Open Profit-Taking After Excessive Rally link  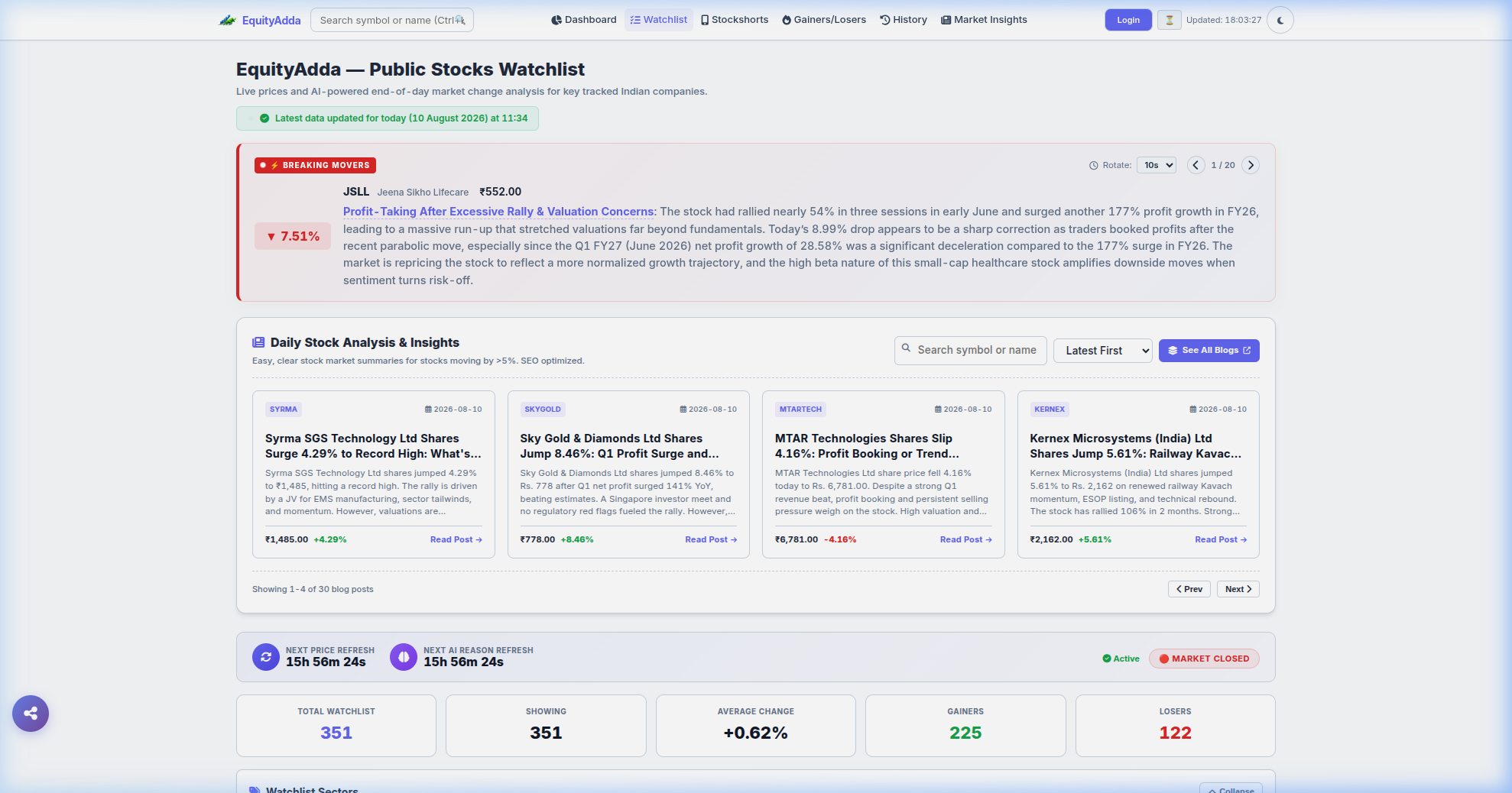(498, 212)
